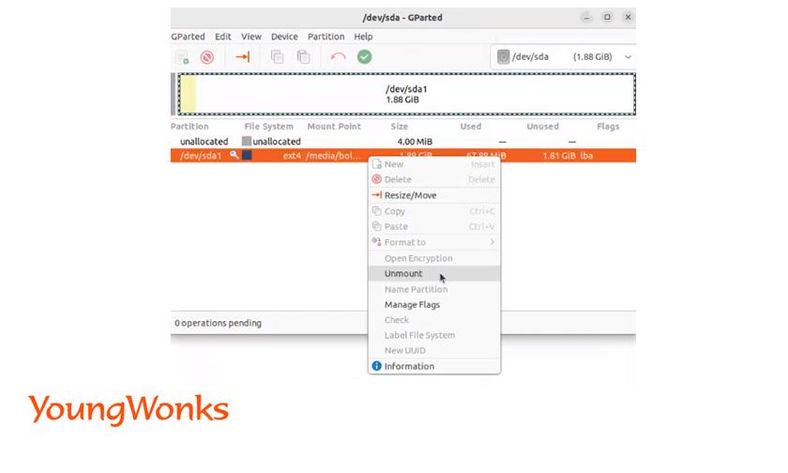Click the dark blue ext4 color square
The height and width of the screenshot is (473, 788).
247,155
